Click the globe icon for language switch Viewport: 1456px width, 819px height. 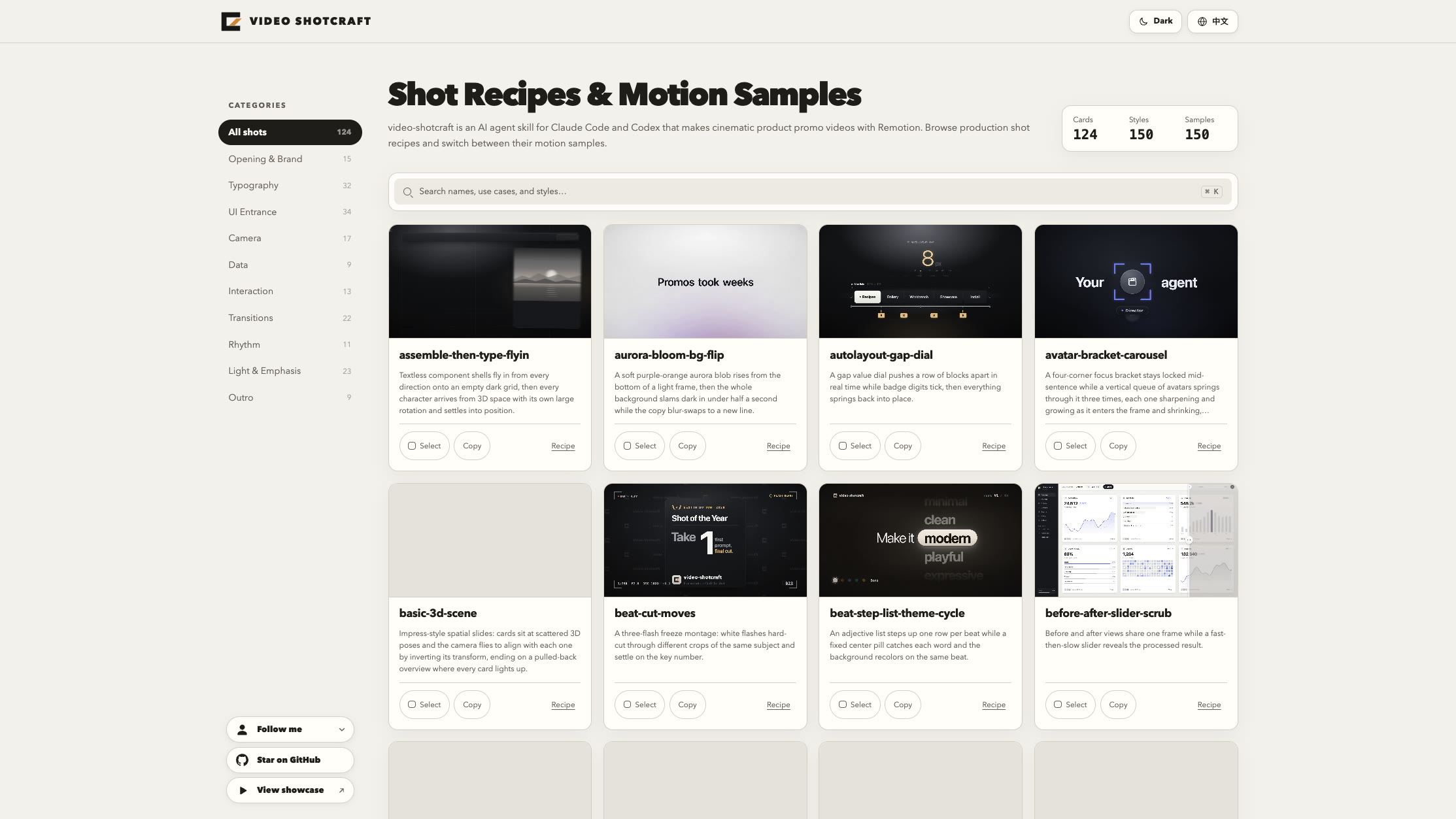(1202, 22)
